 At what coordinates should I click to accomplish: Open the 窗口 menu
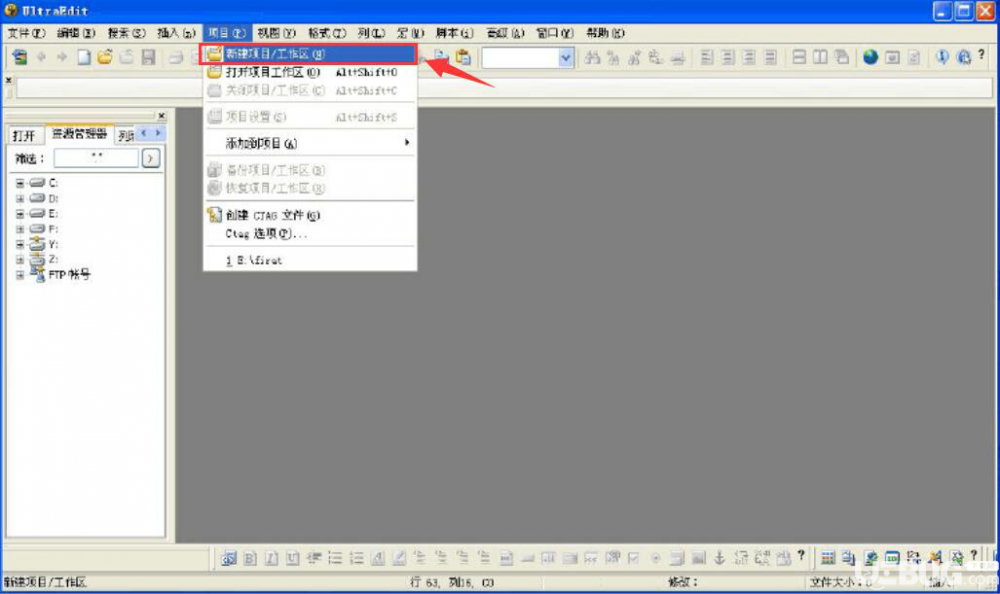pos(554,33)
